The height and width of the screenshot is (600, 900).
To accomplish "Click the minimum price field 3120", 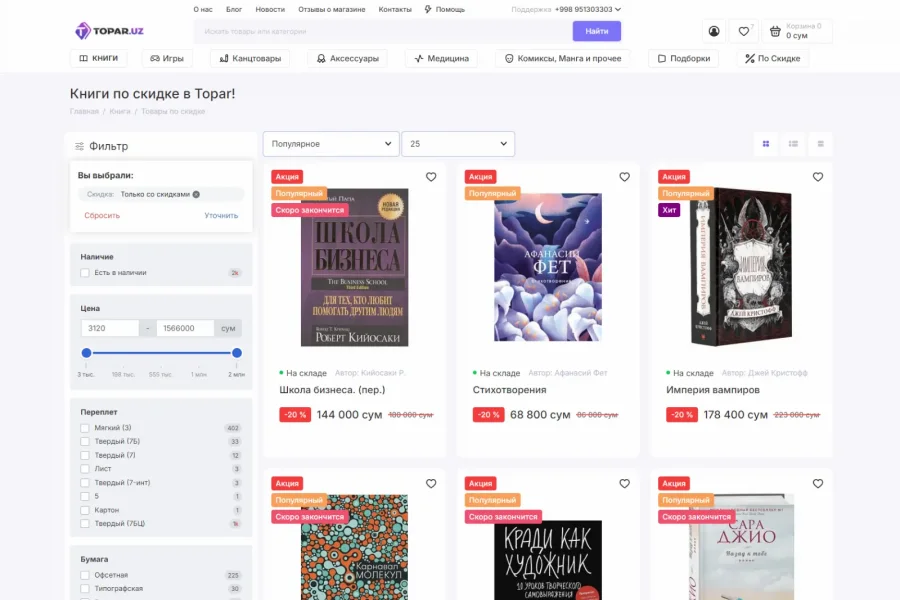I will pyautogui.click(x=110, y=328).
